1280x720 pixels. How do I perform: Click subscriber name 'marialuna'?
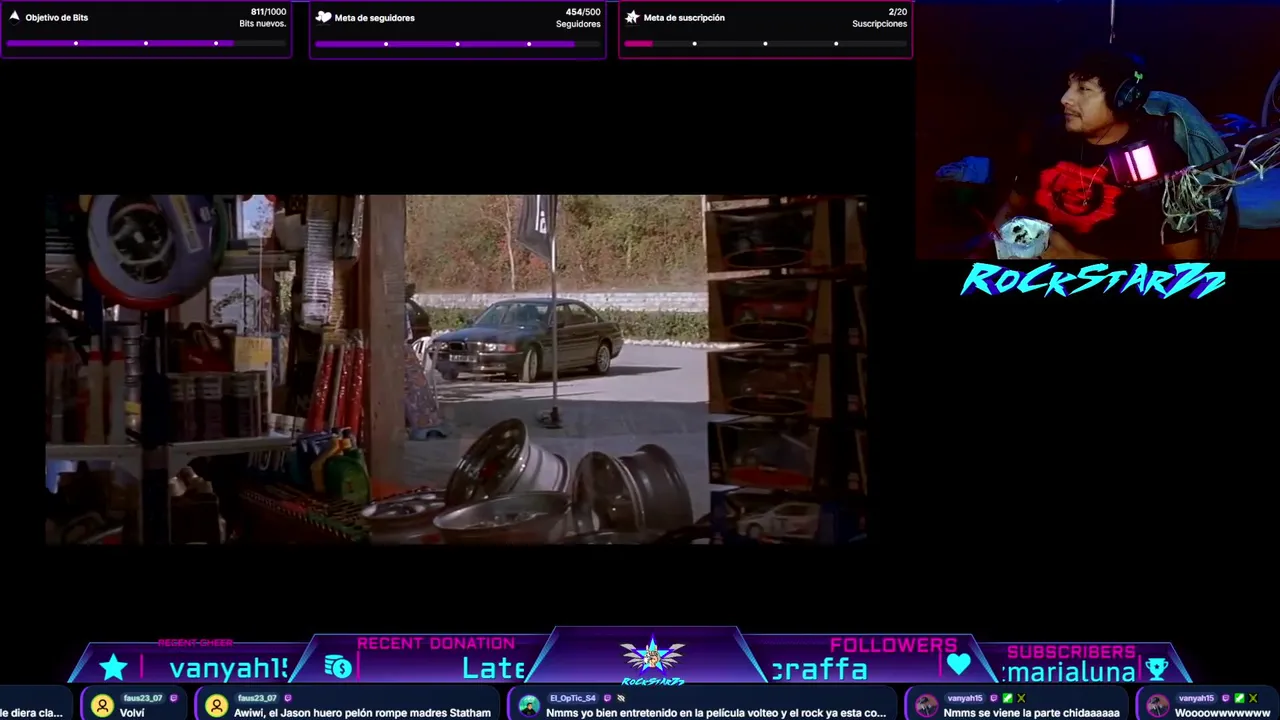1069,672
